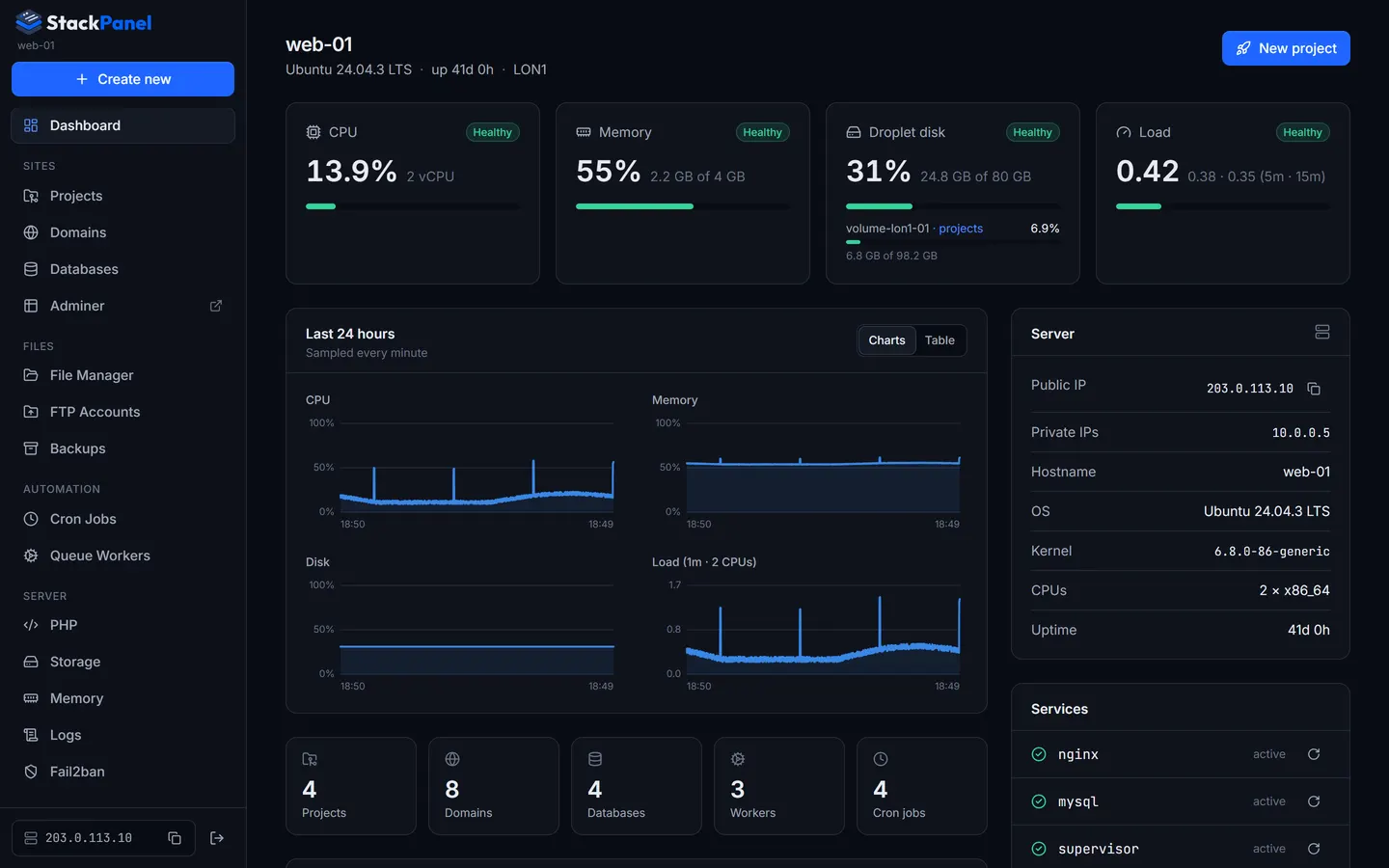The image size is (1389, 868).
Task: Open Memory in the sidebar
Action: (123, 698)
